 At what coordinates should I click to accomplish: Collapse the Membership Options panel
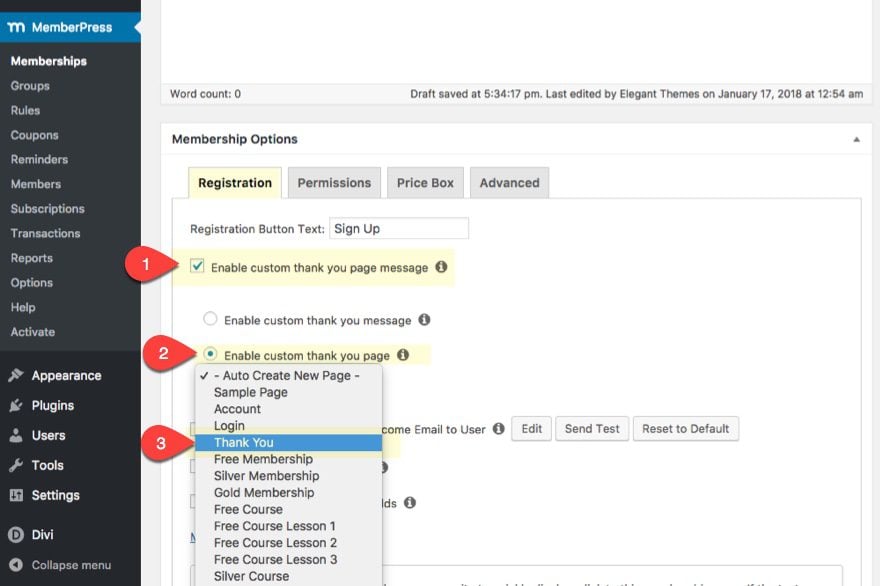pos(856,140)
